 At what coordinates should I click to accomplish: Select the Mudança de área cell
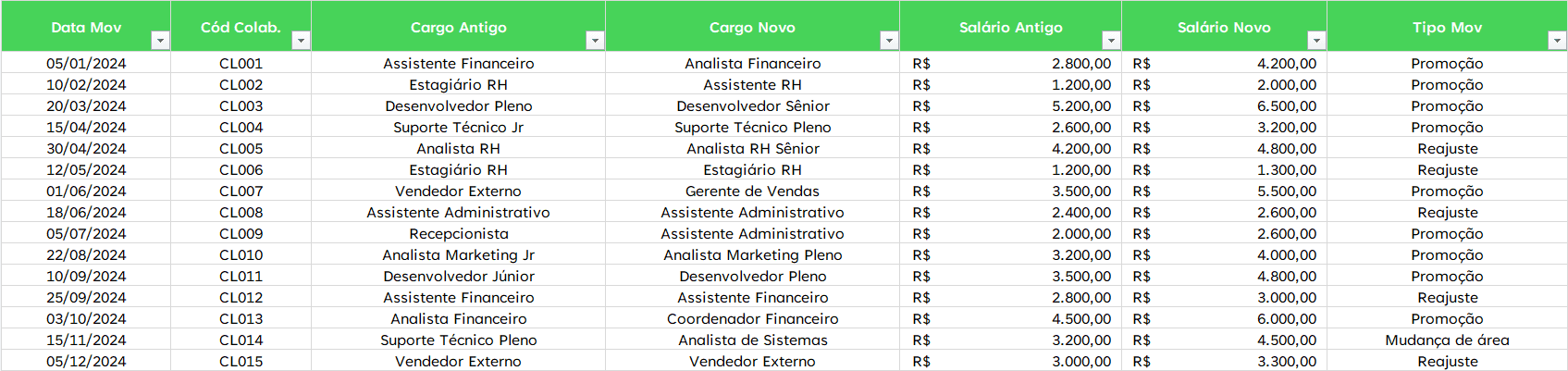point(1447,340)
